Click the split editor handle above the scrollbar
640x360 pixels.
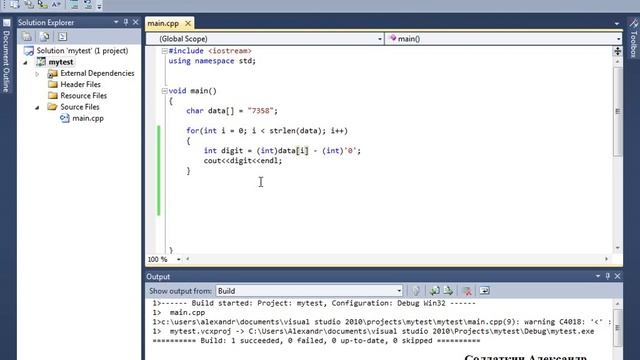click(x=618, y=51)
